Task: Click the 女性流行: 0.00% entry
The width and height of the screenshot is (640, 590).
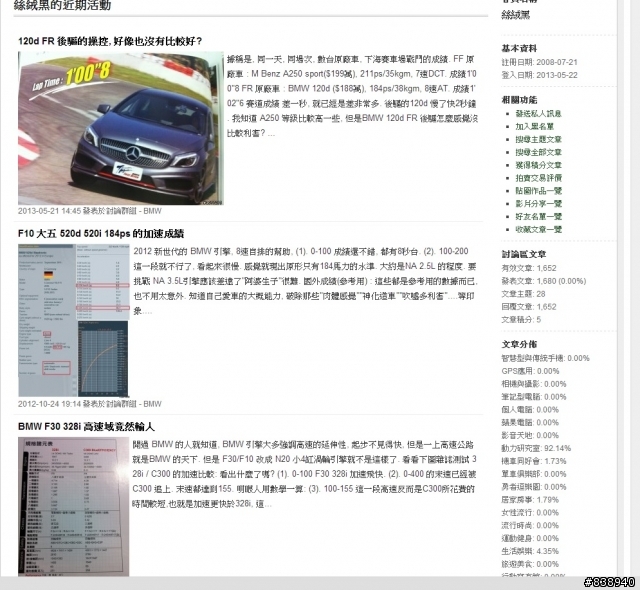Action: pos(530,512)
